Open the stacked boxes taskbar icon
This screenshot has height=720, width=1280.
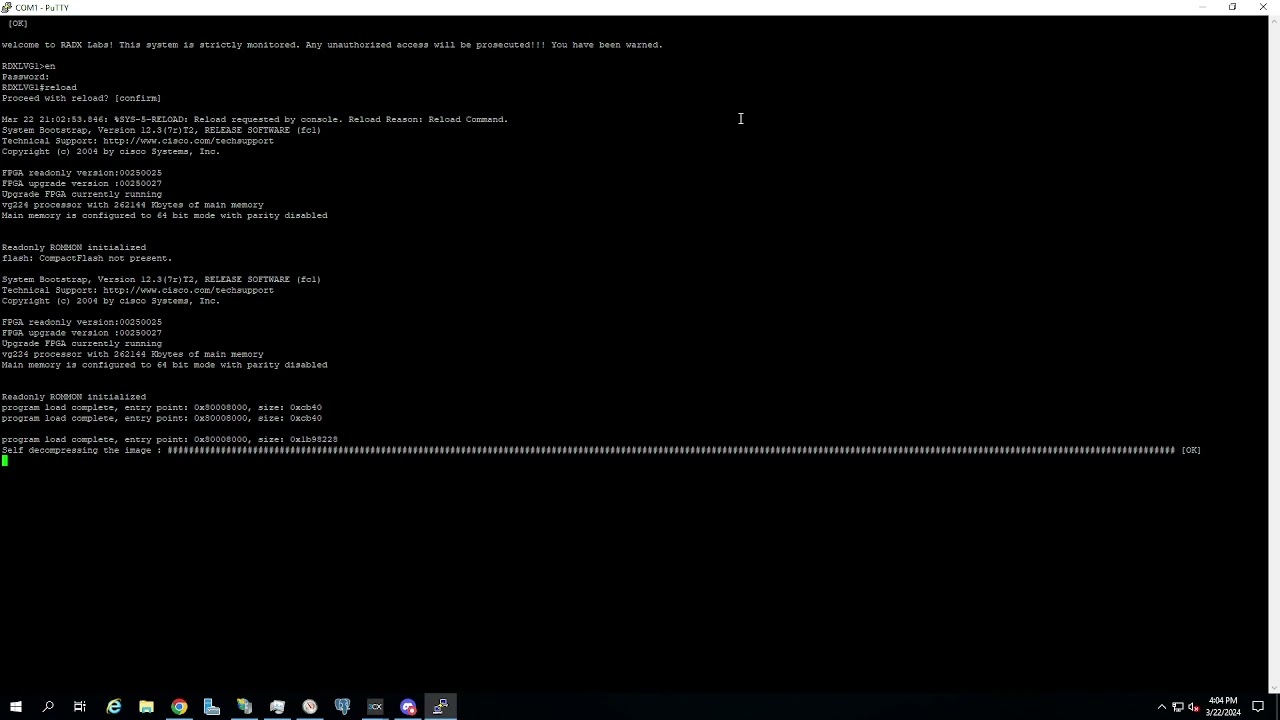click(x=244, y=707)
